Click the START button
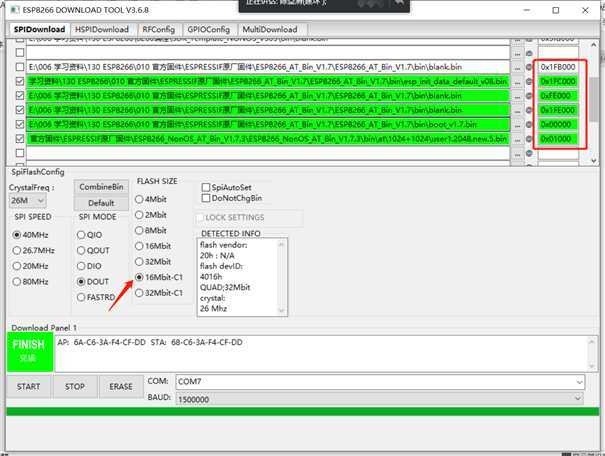Viewport: 605px width, 456px height. [29, 387]
